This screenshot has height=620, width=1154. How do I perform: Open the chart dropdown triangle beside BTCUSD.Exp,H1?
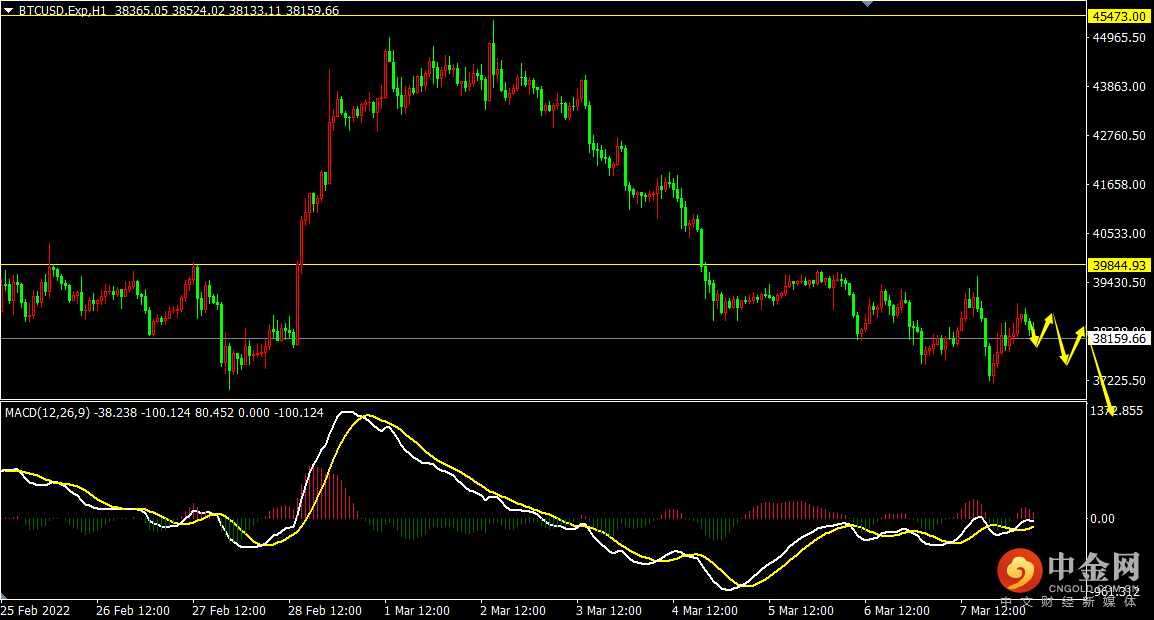pos(8,9)
